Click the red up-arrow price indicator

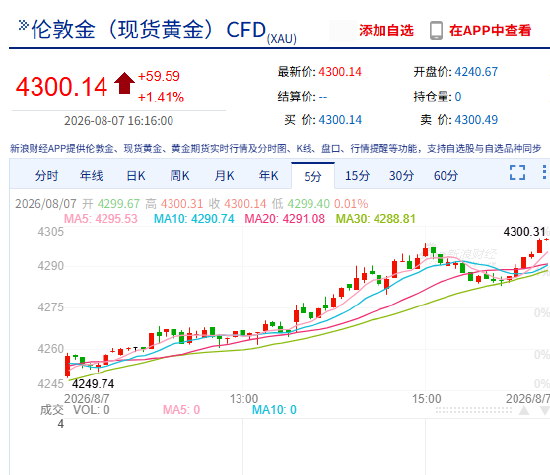pyautogui.click(x=124, y=83)
